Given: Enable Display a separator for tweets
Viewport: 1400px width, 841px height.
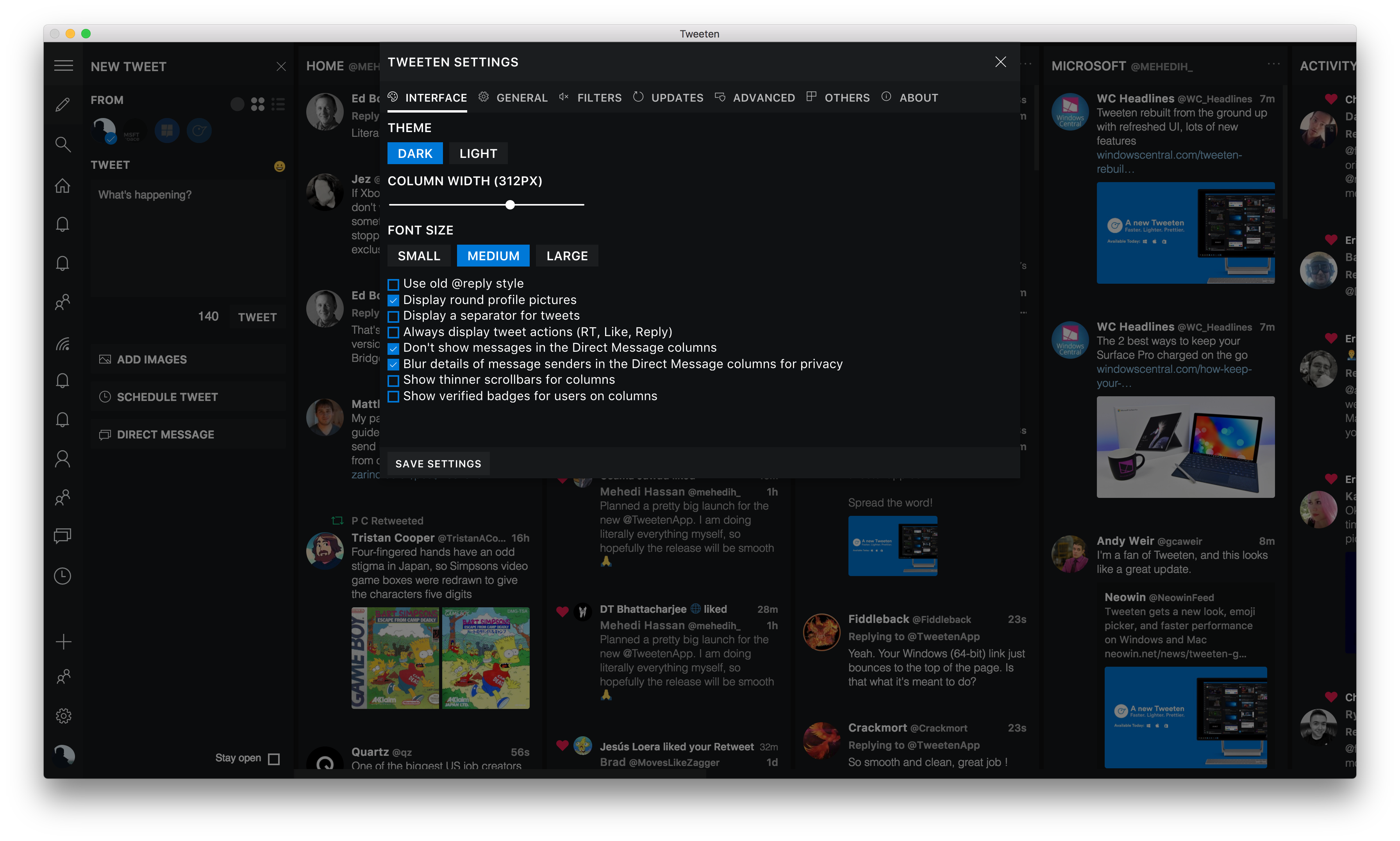Looking at the screenshot, I should click(393, 316).
